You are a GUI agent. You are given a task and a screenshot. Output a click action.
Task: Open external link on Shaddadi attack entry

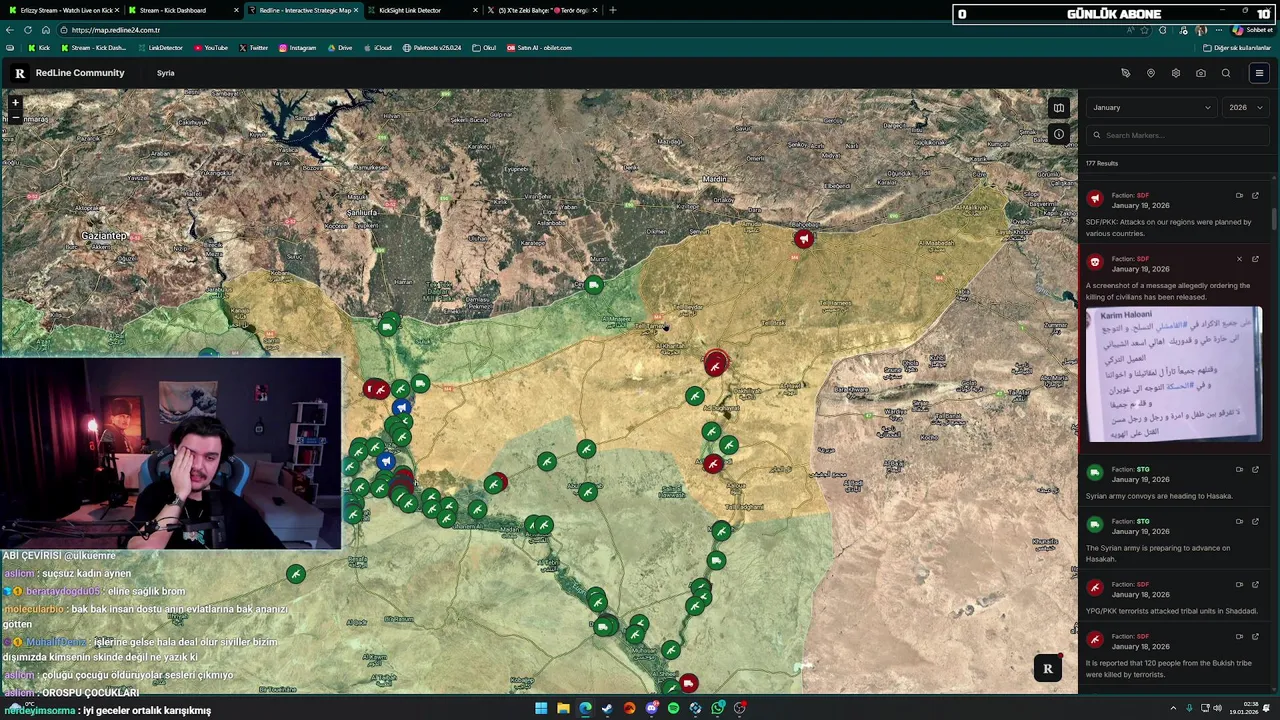1255,584
